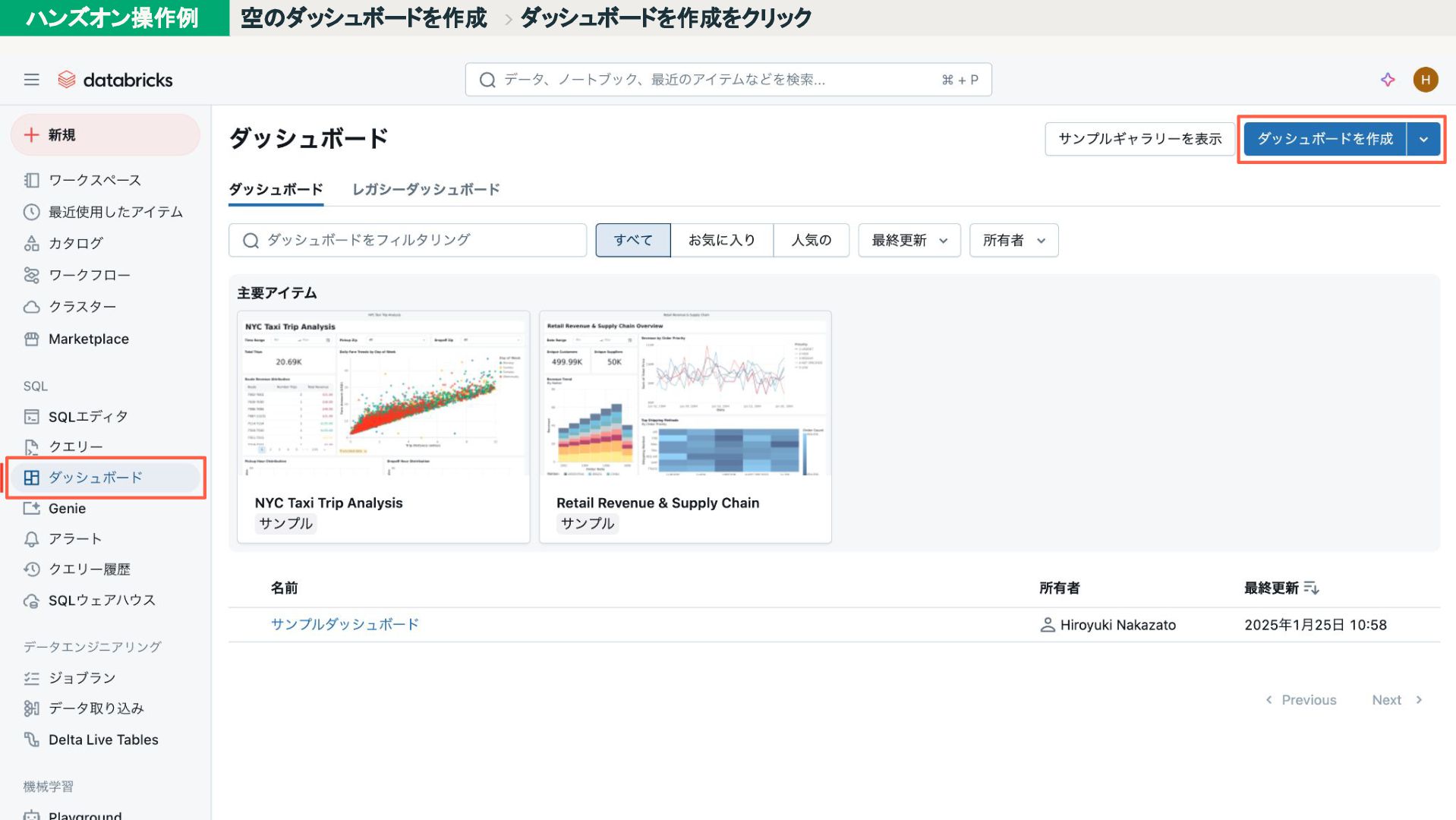Click the SQL Warehouses icon
Viewport: 1456px width, 820px height.
[x=31, y=601]
